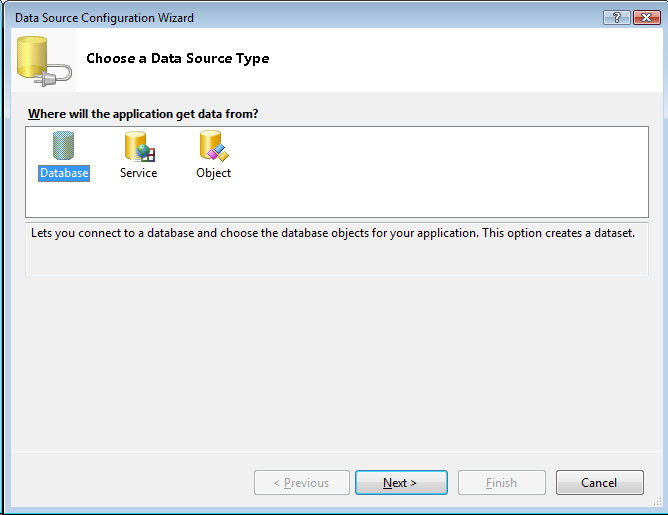
Task: Click the 'Choose a Data Source Type' heading
Action: (x=177, y=58)
